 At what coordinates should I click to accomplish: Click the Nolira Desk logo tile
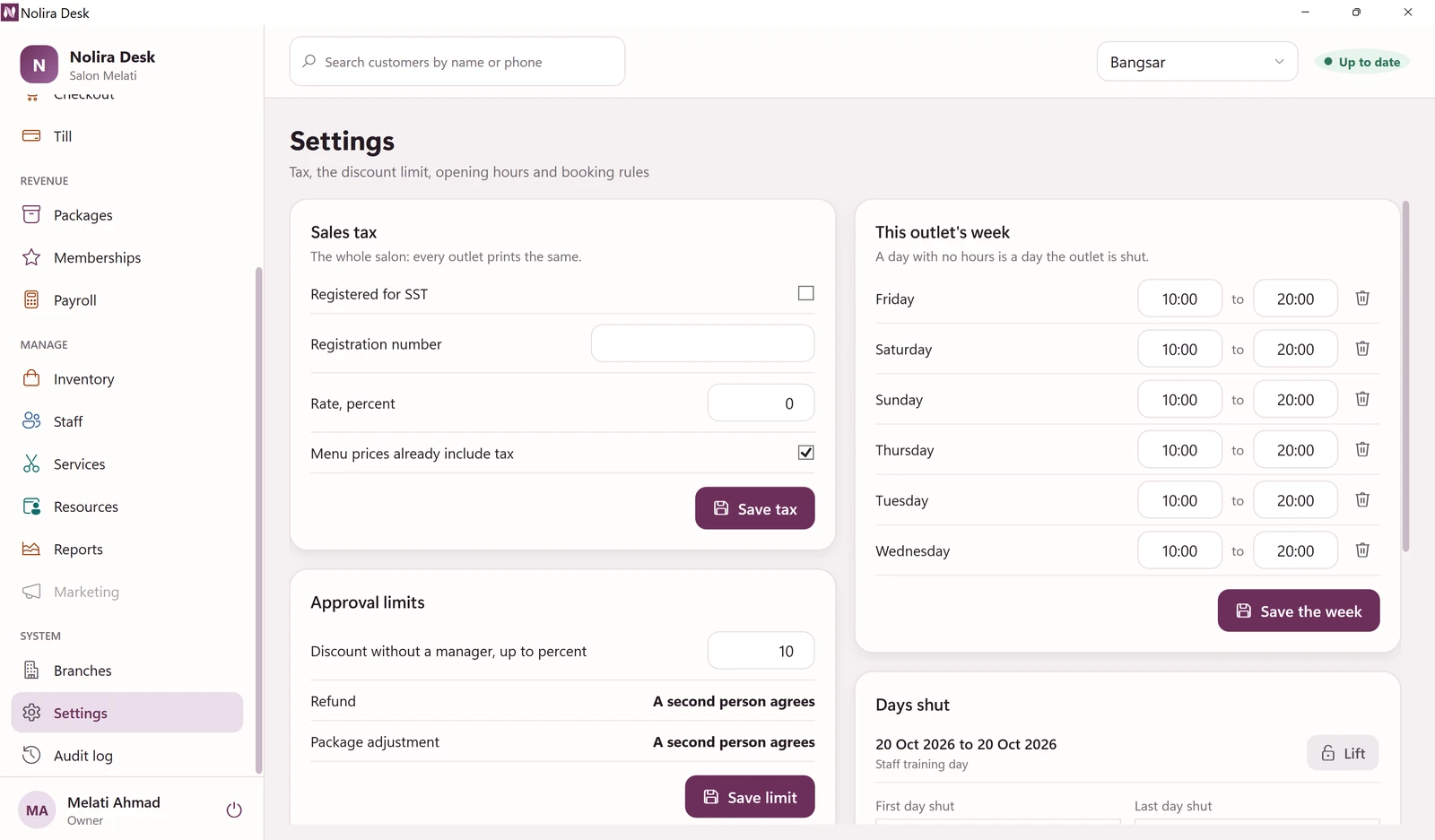pos(39,65)
